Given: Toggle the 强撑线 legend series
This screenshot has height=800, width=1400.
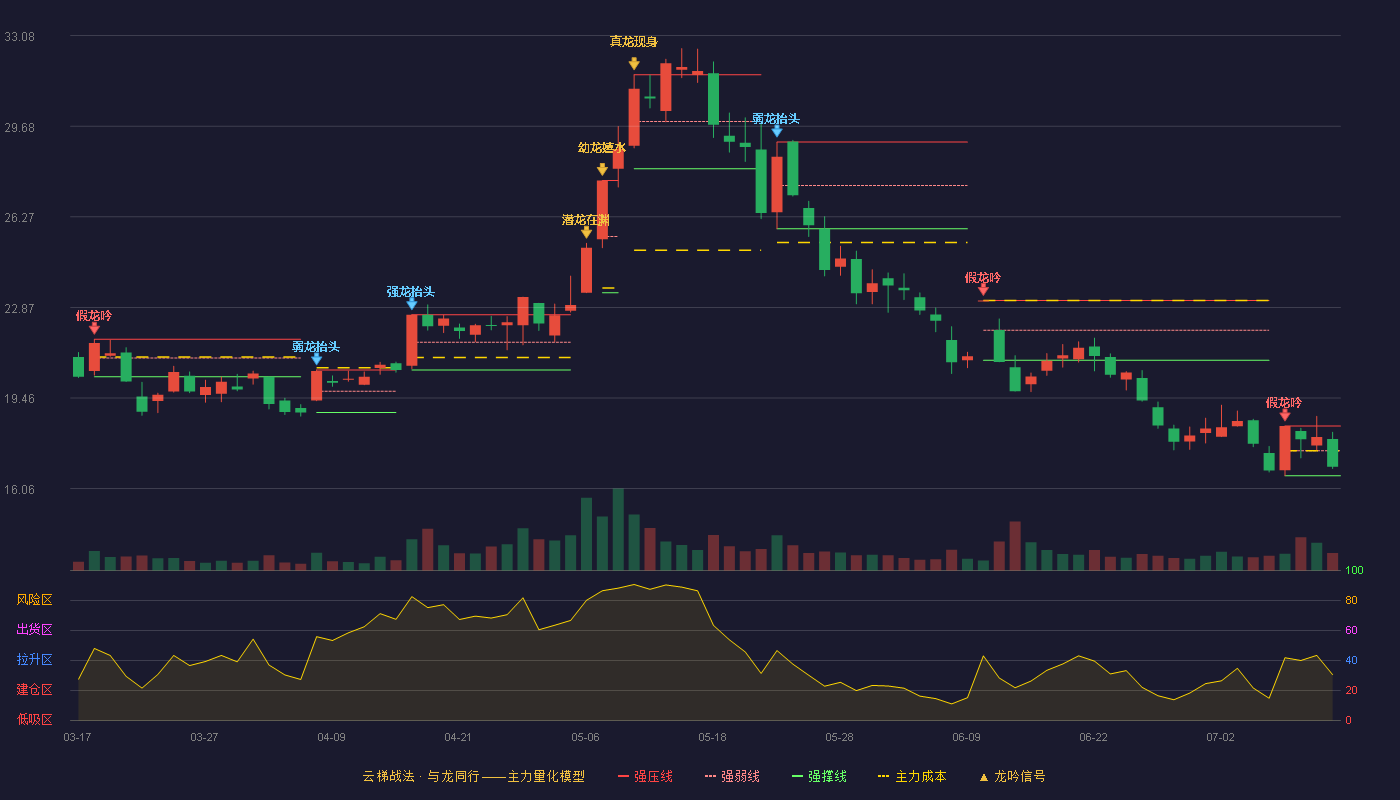Looking at the screenshot, I should (x=819, y=776).
